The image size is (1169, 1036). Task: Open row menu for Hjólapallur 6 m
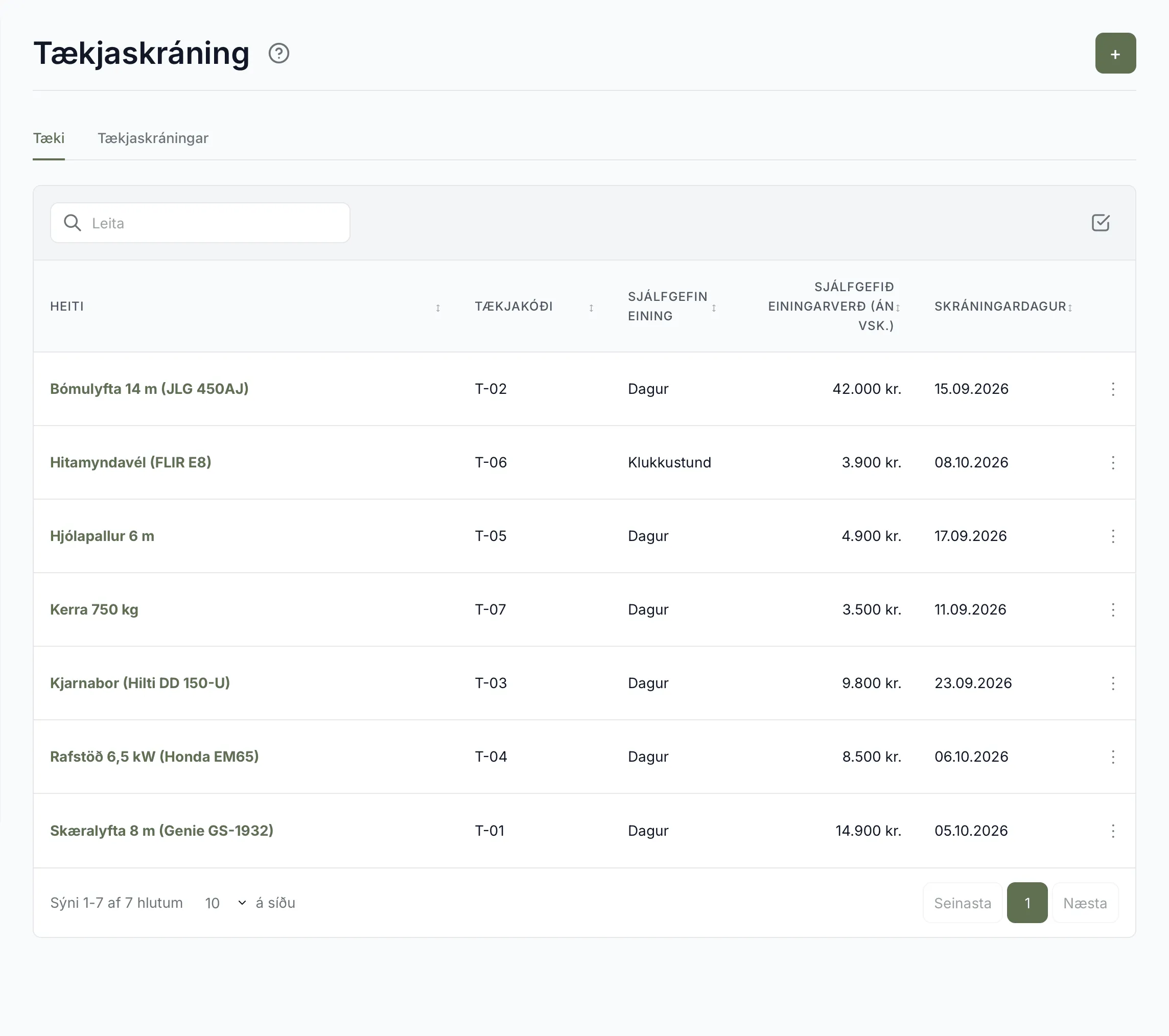click(1112, 536)
